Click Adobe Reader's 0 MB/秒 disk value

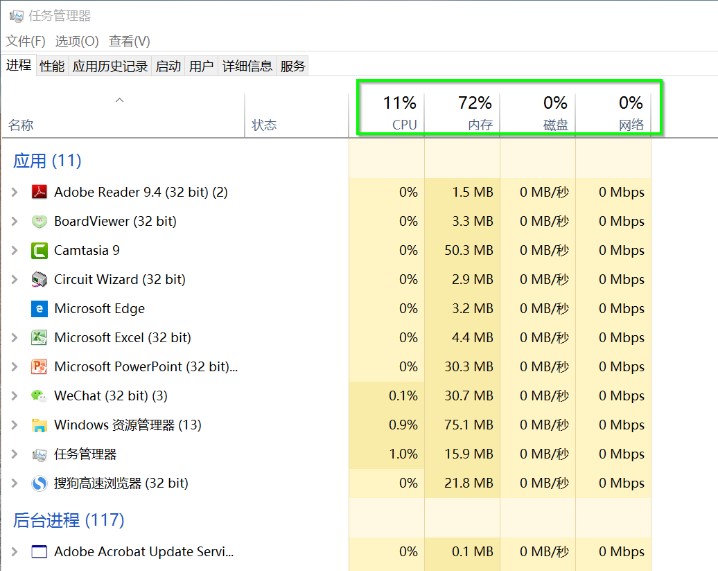point(544,192)
